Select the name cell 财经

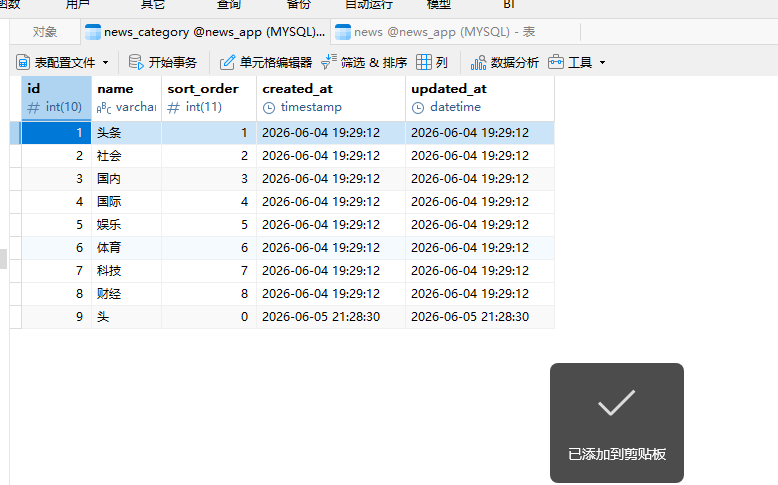click(x=127, y=294)
